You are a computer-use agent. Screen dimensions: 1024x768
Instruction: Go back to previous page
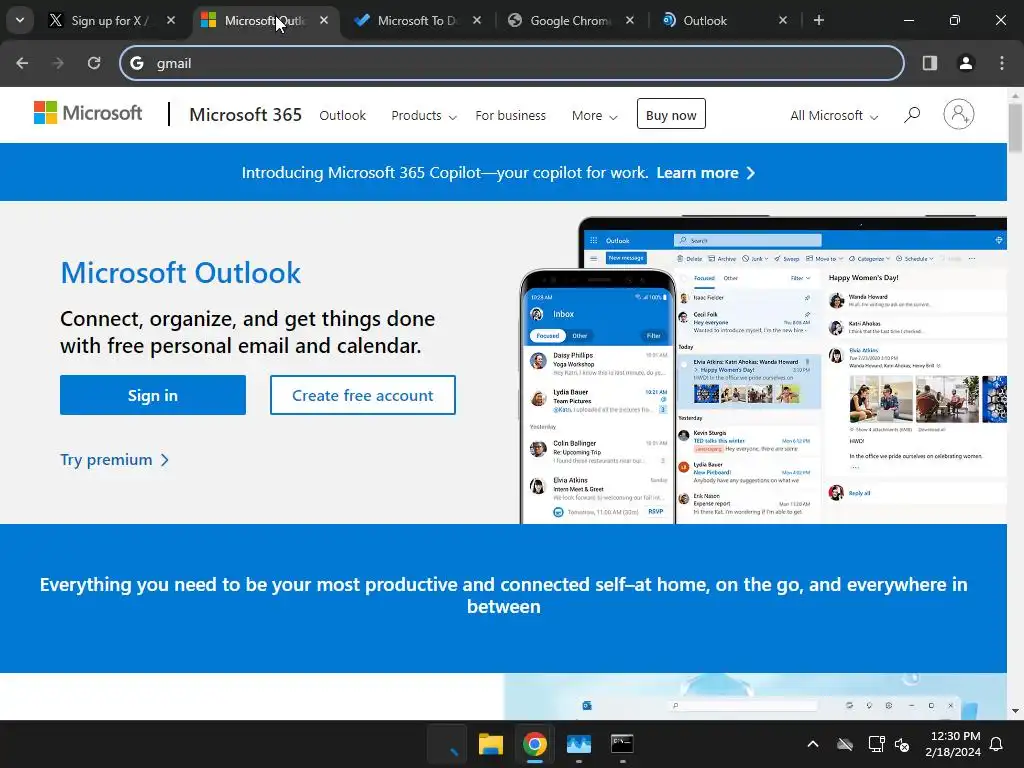[22, 63]
